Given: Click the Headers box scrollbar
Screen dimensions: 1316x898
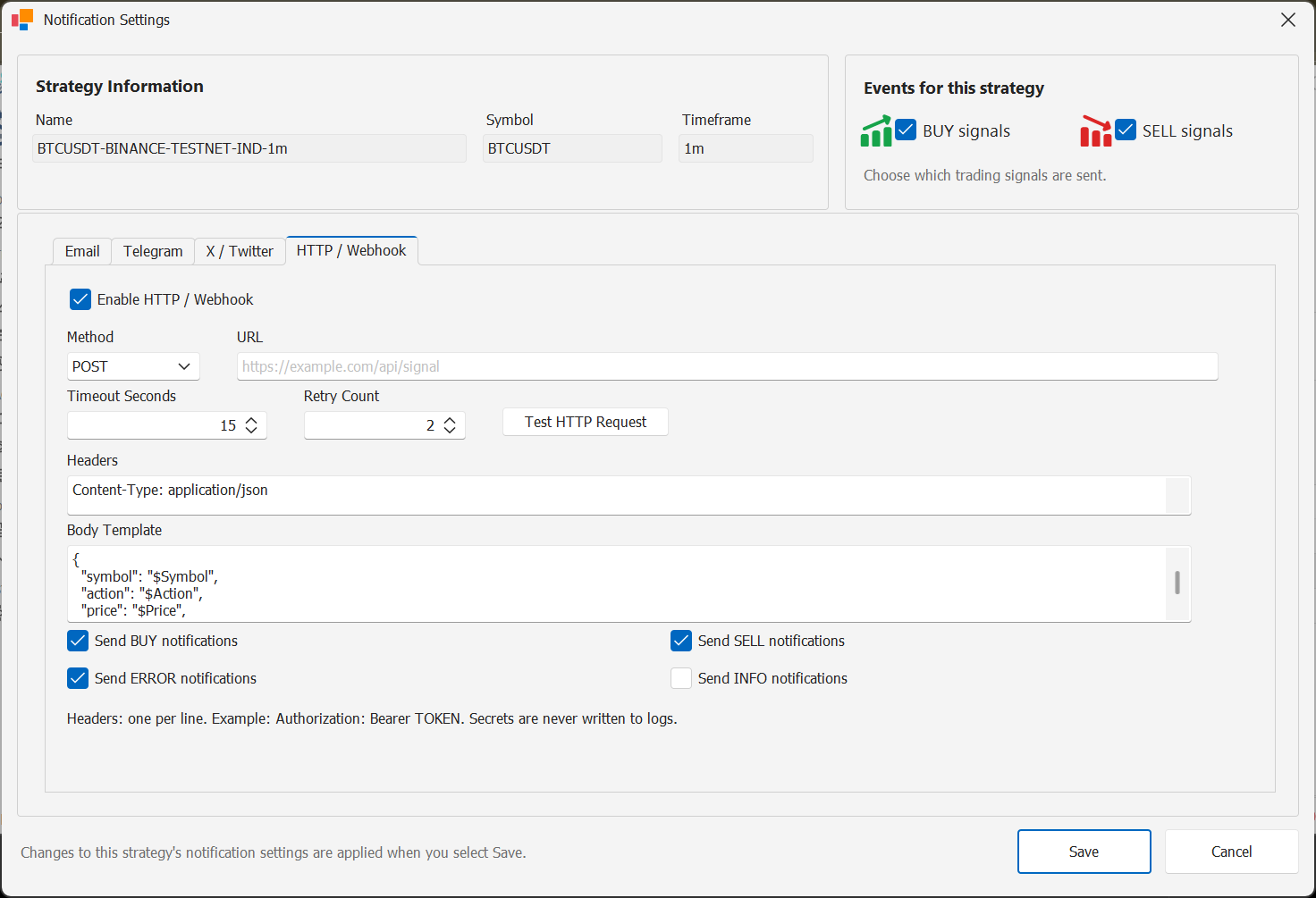Looking at the screenshot, I should click(1178, 495).
